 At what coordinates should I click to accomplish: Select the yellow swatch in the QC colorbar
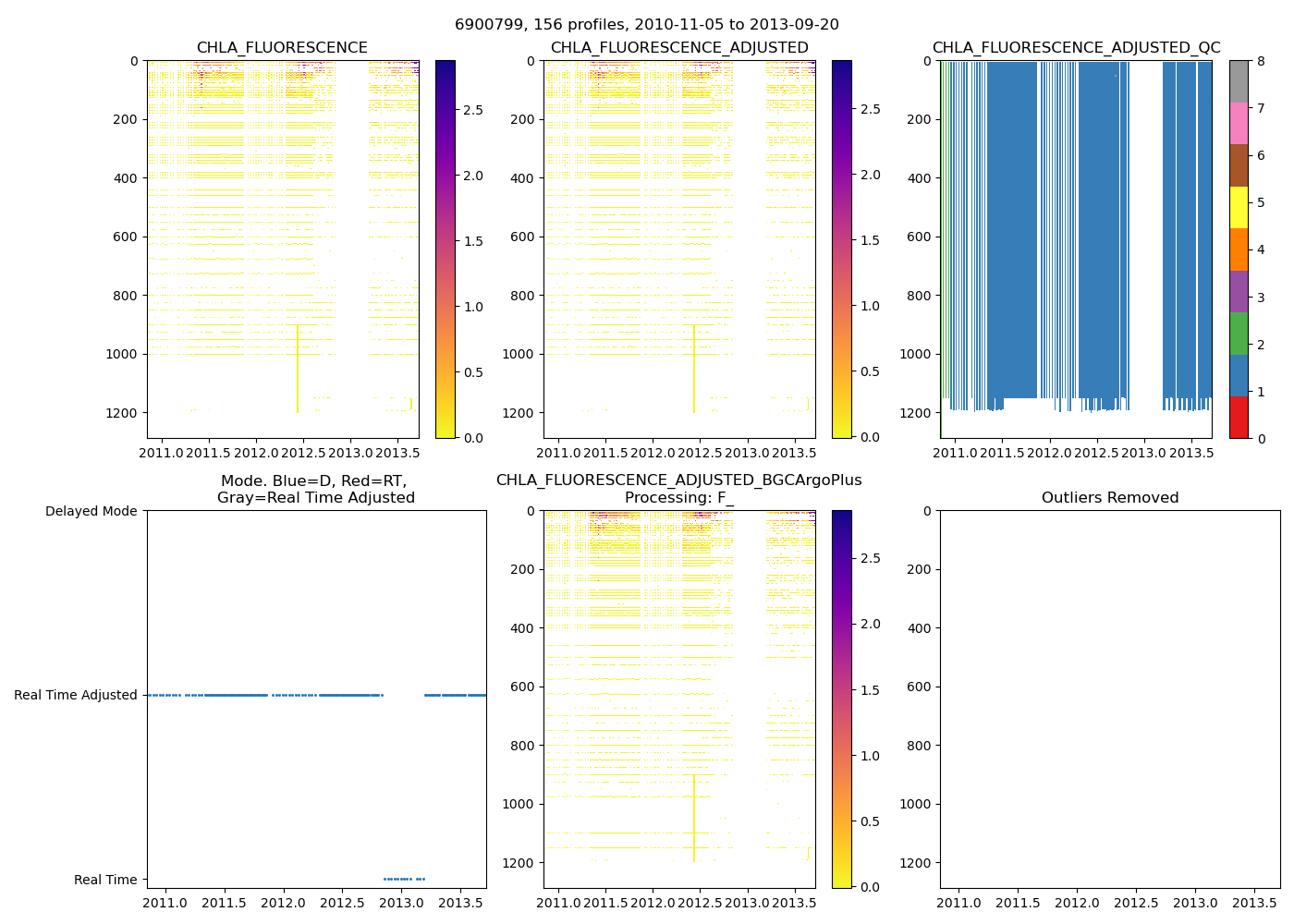tap(1239, 207)
